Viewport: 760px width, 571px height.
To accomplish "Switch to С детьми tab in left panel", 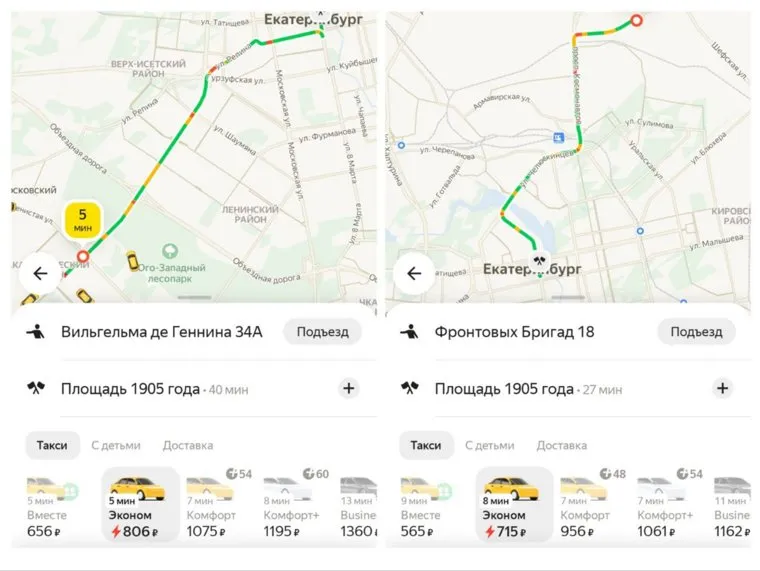I will 116,445.
